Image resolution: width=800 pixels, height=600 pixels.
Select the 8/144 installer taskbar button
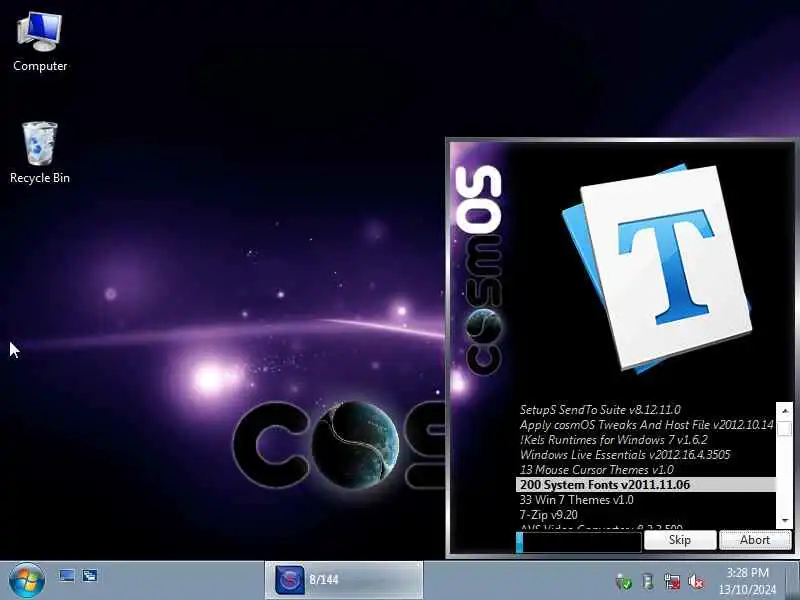pos(343,580)
